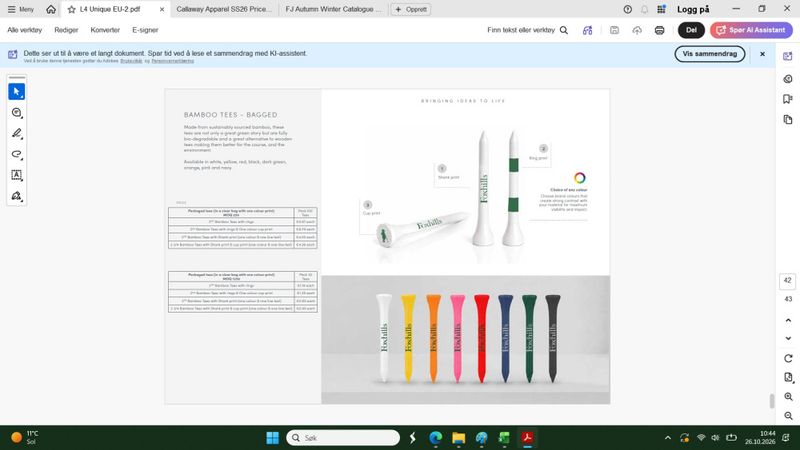The height and width of the screenshot is (450, 800).
Task: Click the Opprett new tab button
Action: click(x=411, y=9)
